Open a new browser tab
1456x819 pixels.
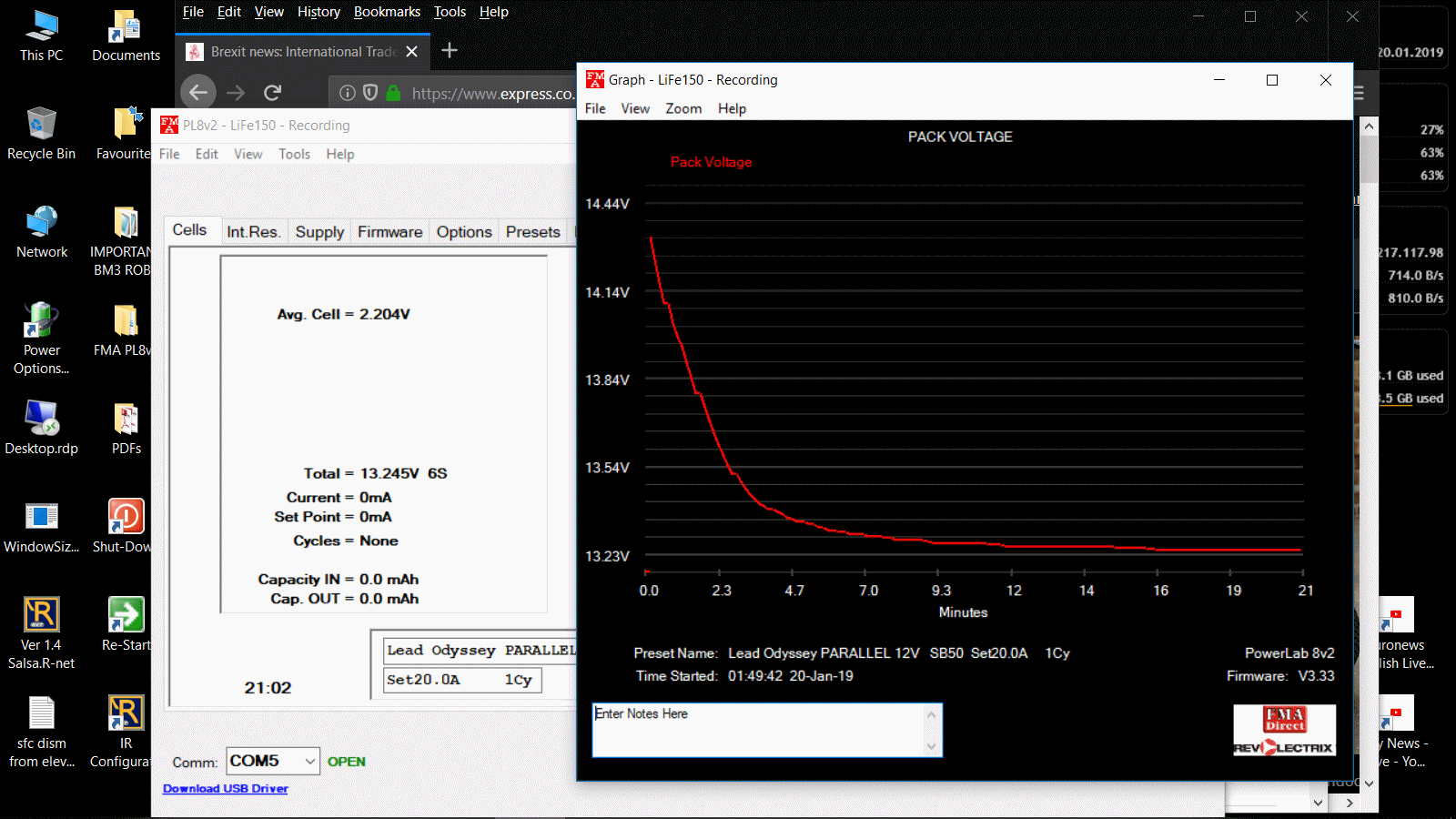coord(450,51)
